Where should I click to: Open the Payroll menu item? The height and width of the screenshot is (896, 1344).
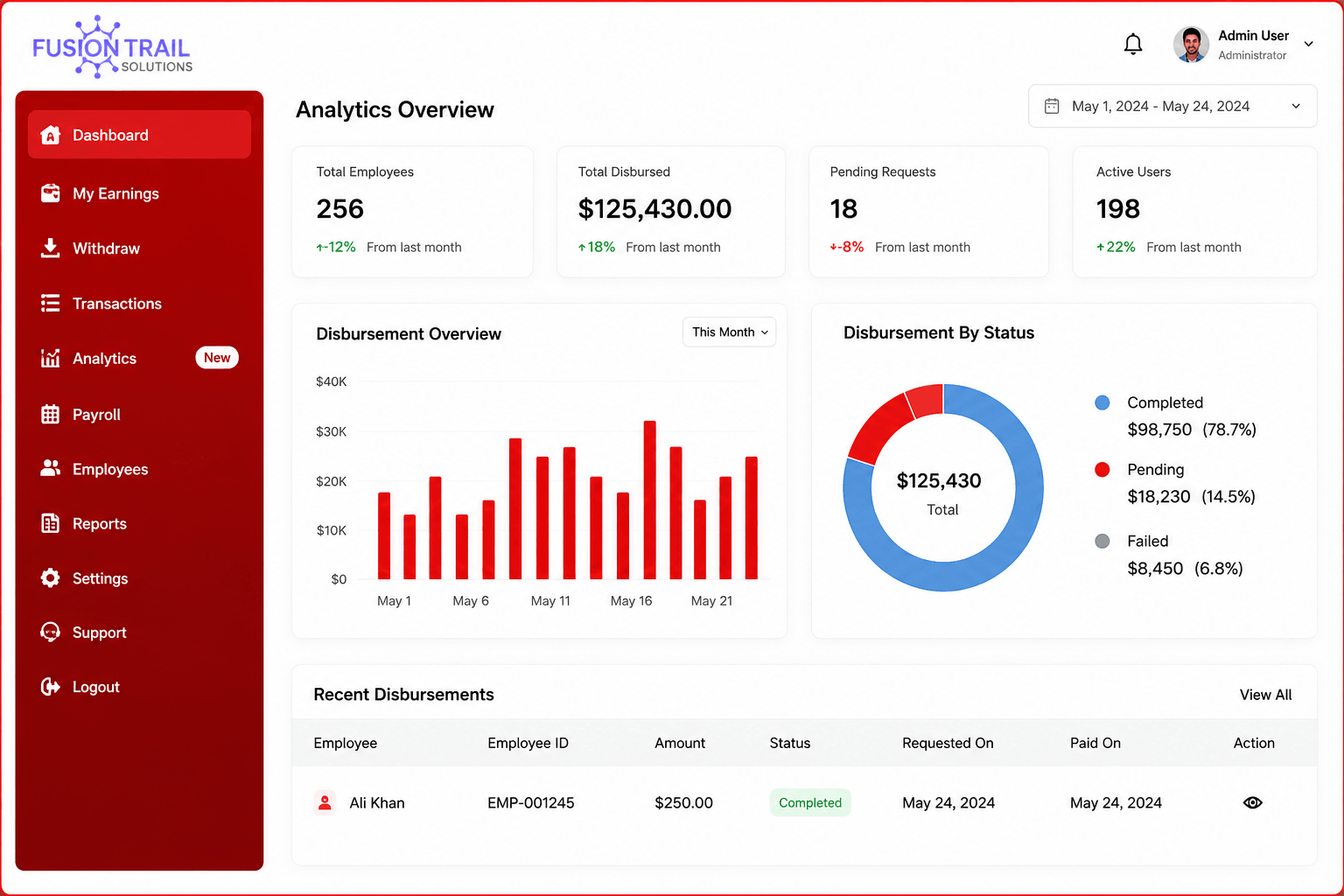coord(139,415)
